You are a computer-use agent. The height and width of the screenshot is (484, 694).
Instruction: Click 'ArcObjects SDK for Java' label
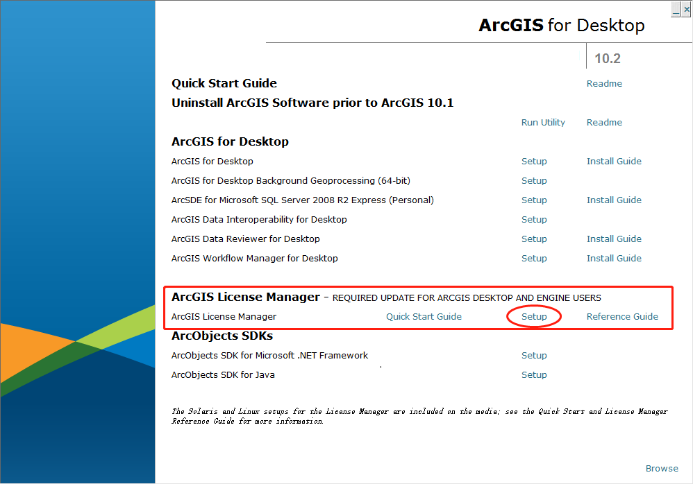[x=223, y=375]
